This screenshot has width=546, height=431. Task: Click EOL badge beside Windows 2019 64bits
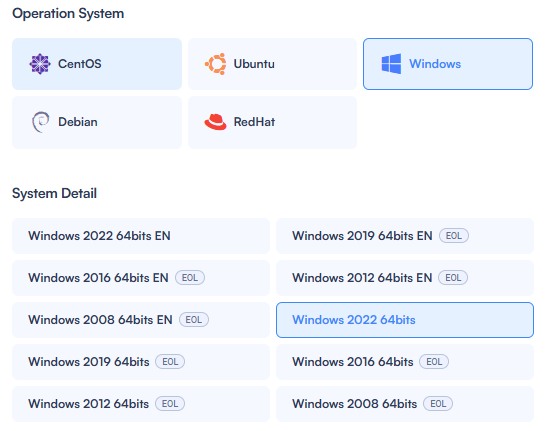click(x=170, y=362)
